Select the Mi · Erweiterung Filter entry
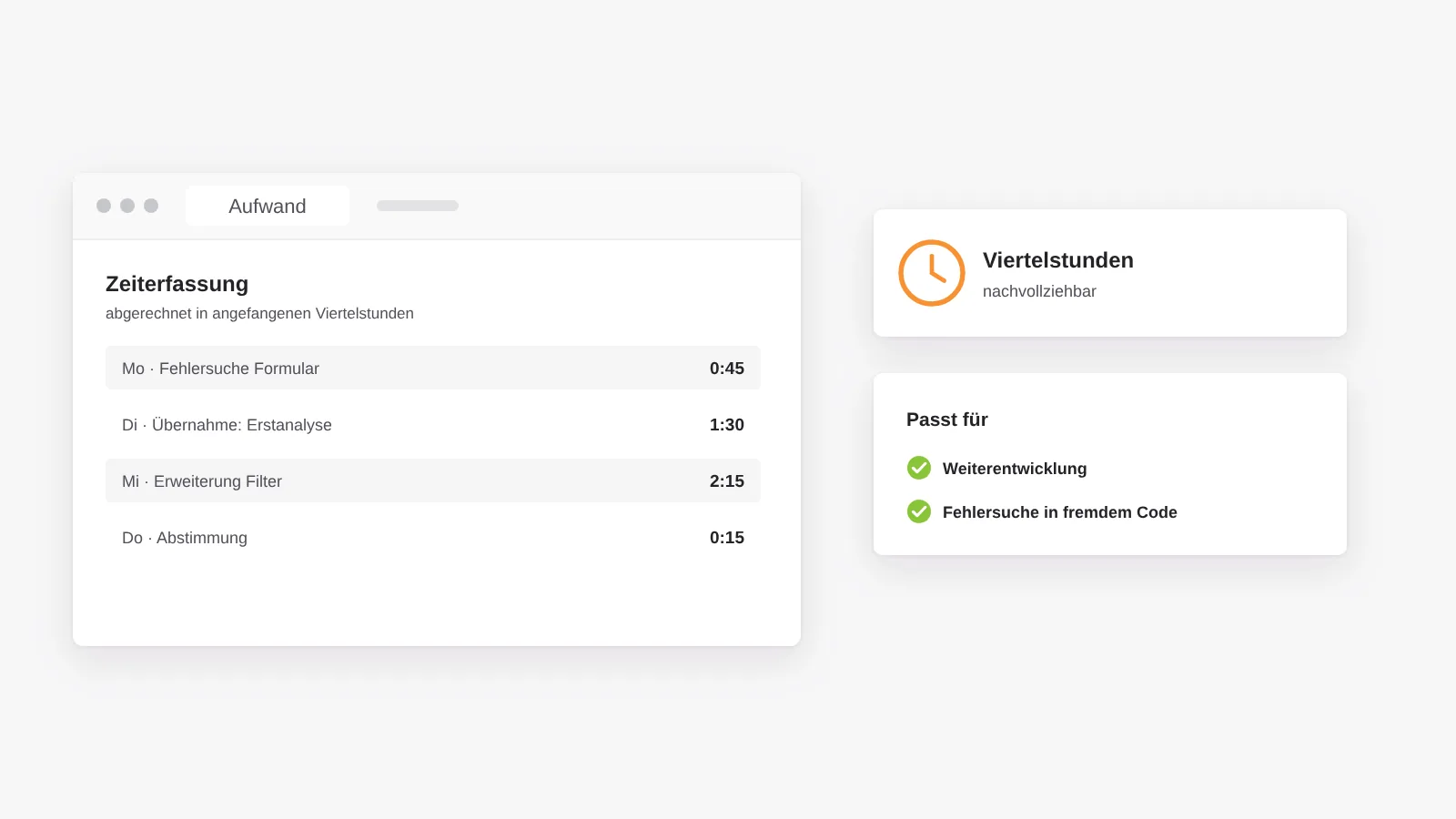The width and height of the screenshot is (1456, 819). pos(433,480)
